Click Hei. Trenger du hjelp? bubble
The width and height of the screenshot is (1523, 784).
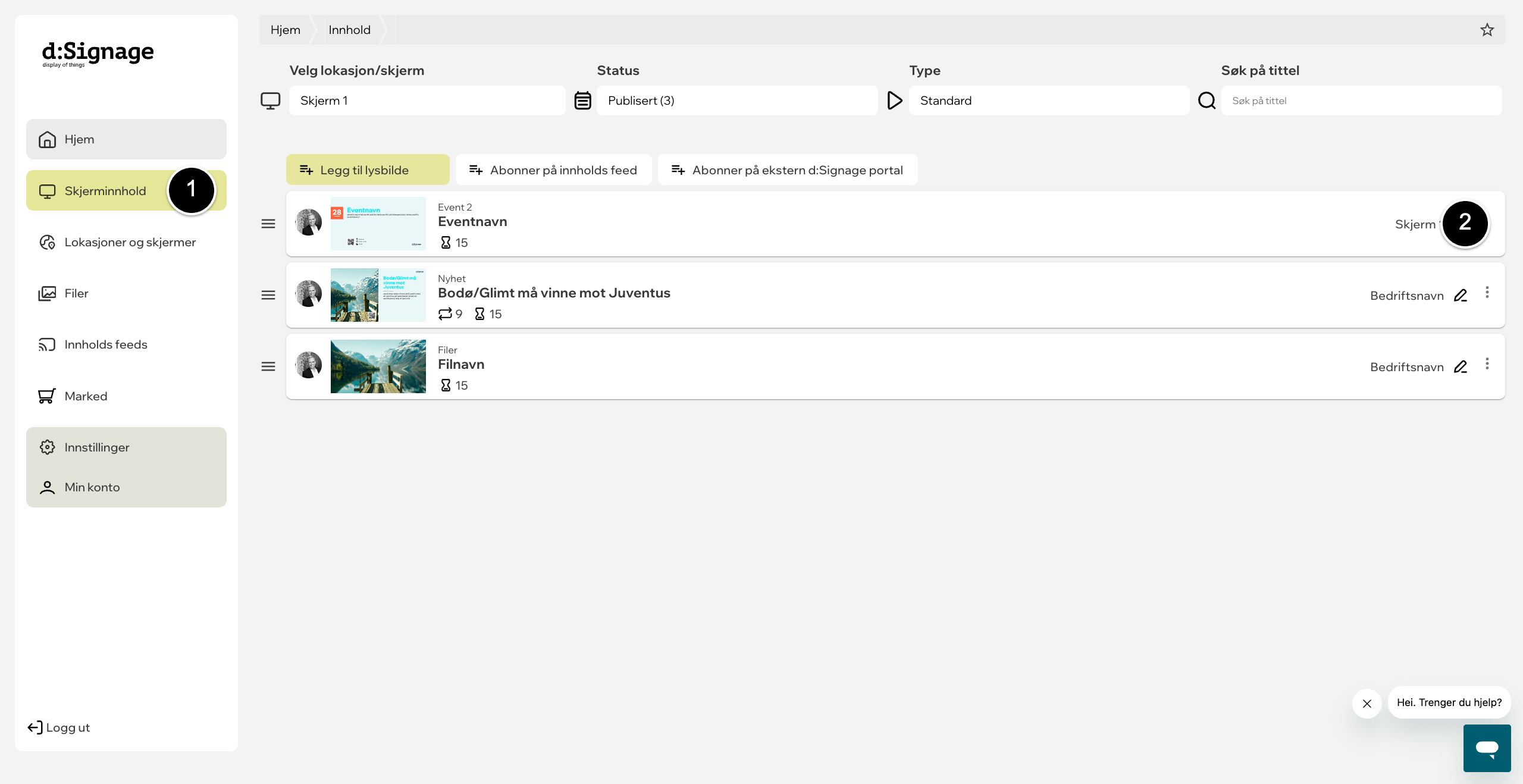[x=1449, y=703]
